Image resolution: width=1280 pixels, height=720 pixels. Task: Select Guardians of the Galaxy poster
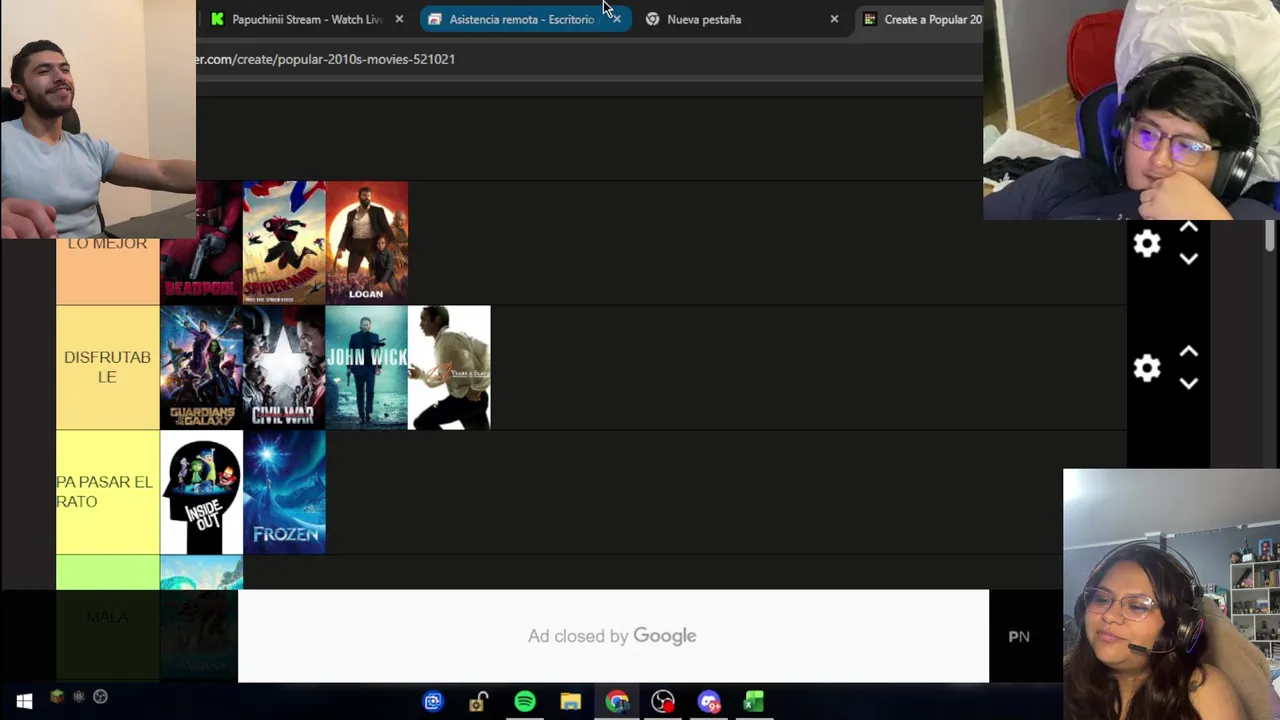tap(201, 368)
